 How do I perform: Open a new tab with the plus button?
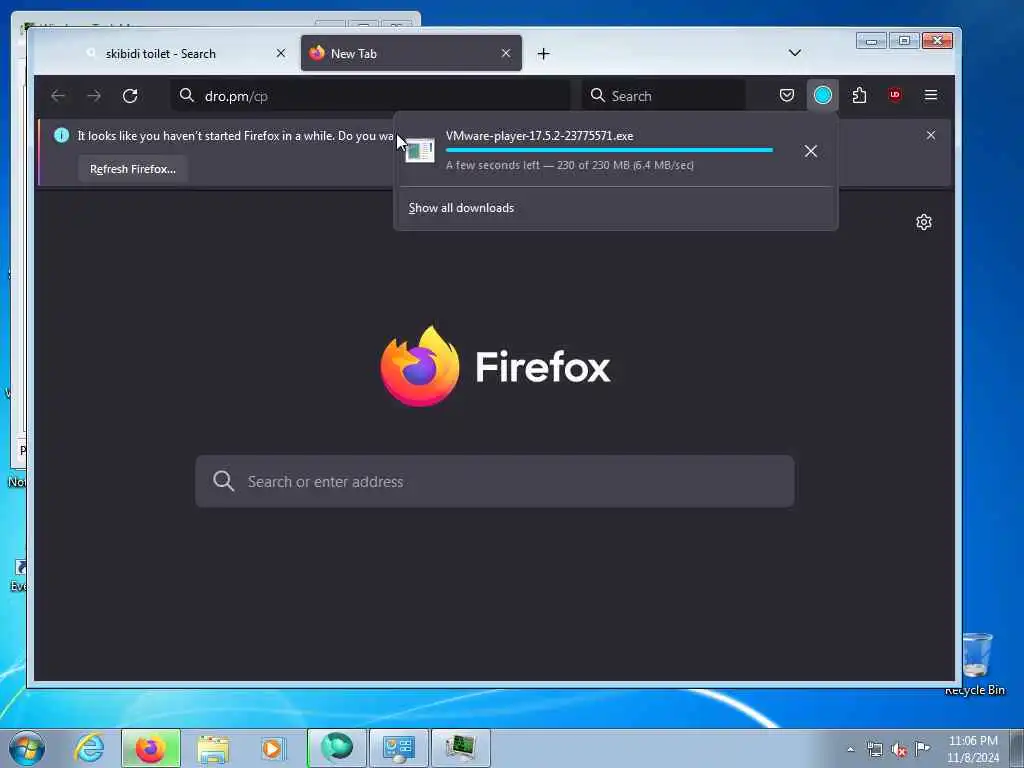click(x=543, y=54)
